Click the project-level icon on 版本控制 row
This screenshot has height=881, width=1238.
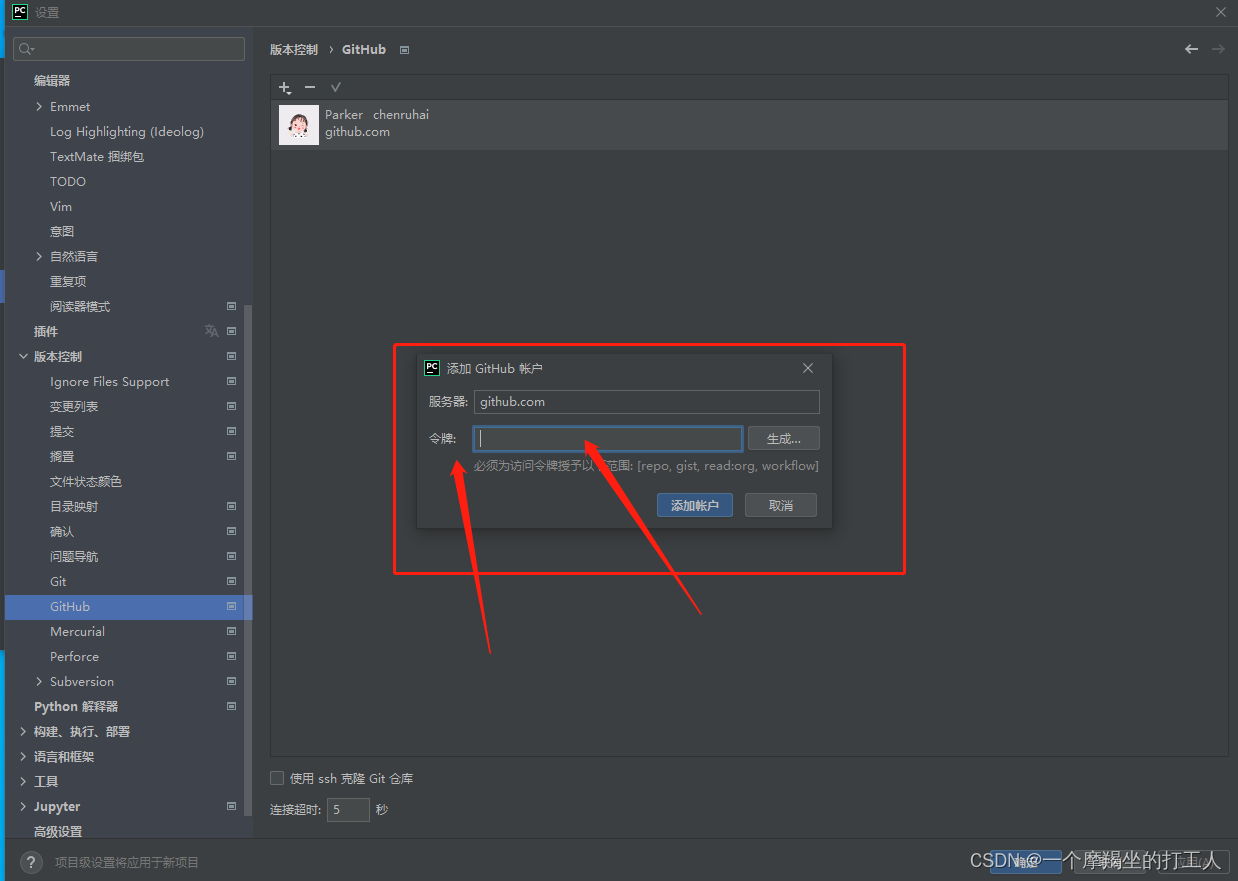coord(231,356)
